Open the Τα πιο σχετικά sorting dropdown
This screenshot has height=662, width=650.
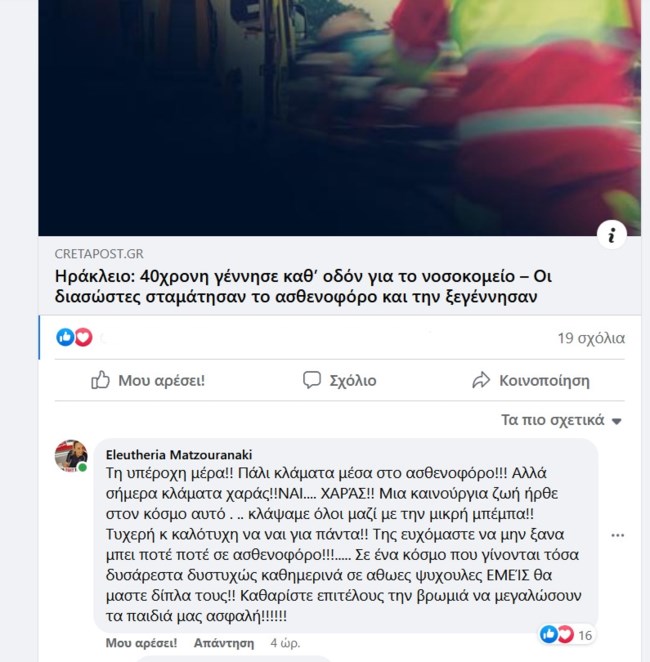tap(561, 420)
